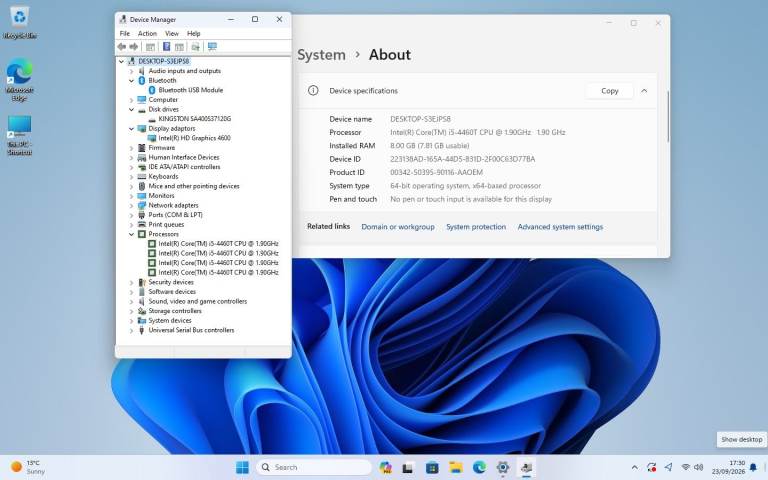The height and width of the screenshot is (480, 768).
Task: Open the View menu
Action: tap(172, 33)
